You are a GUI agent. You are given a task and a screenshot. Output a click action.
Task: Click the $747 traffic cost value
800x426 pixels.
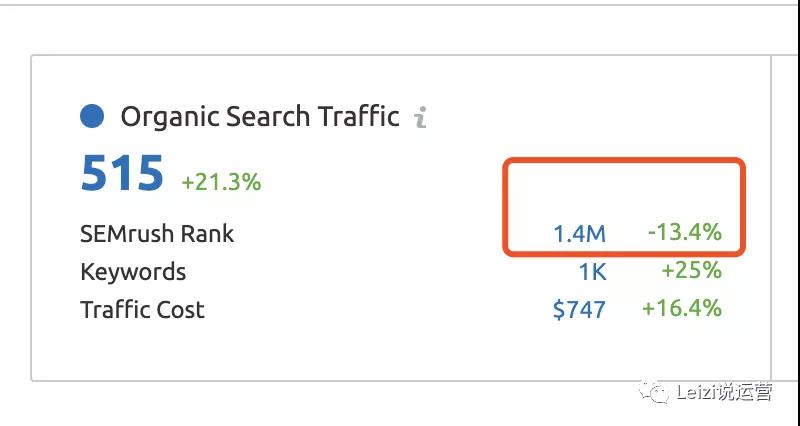click(580, 310)
